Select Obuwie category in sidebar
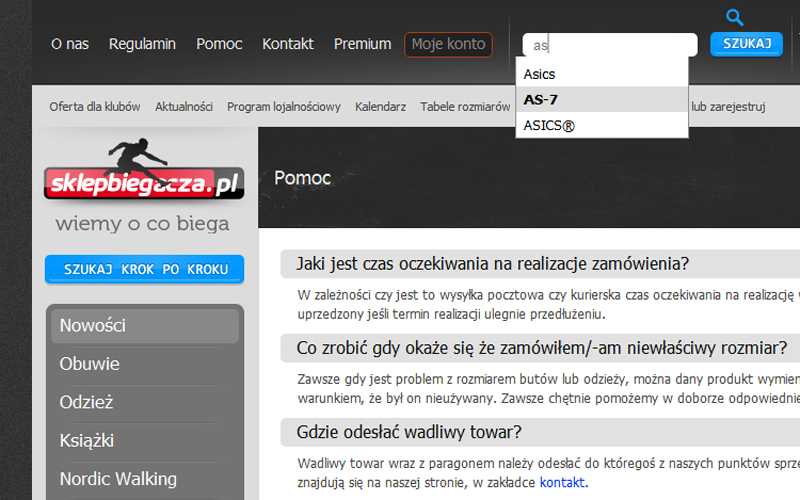800x500 pixels. point(89,364)
